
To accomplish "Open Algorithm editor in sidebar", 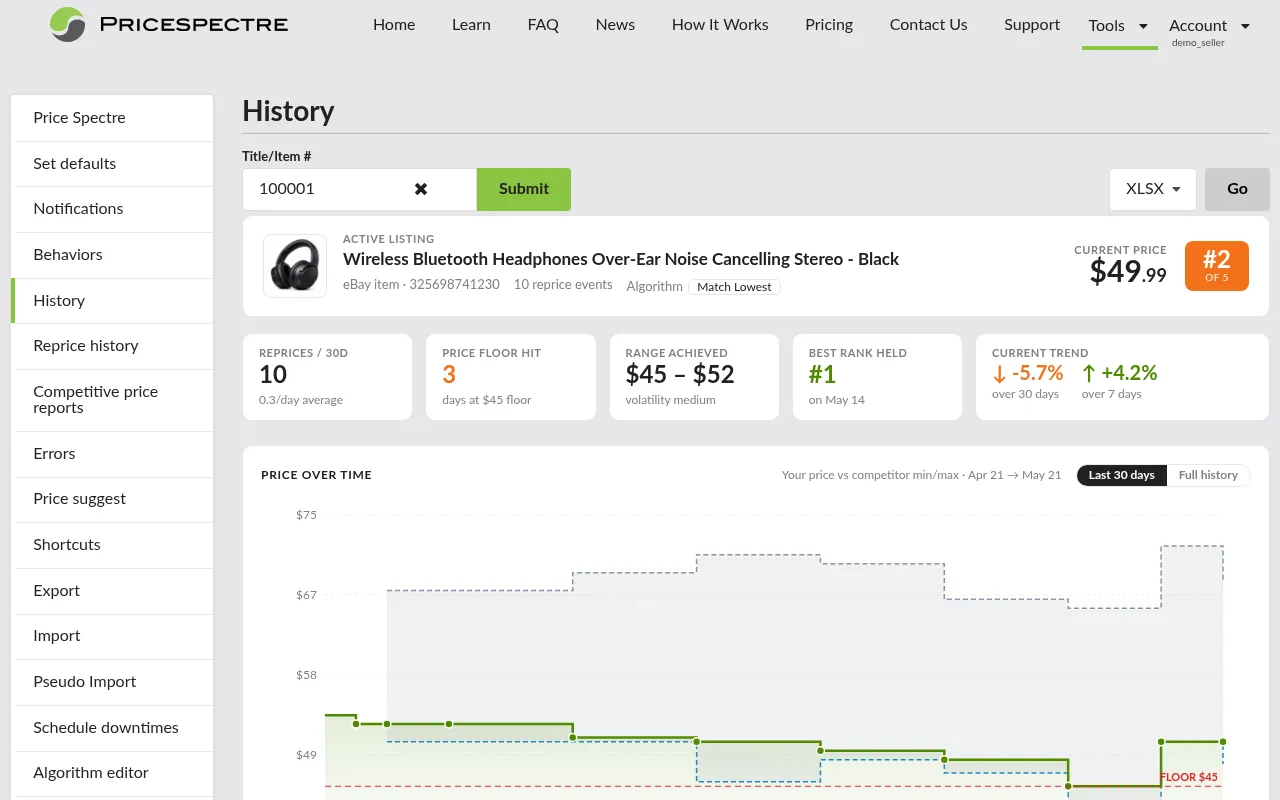I will click(x=112, y=773).
